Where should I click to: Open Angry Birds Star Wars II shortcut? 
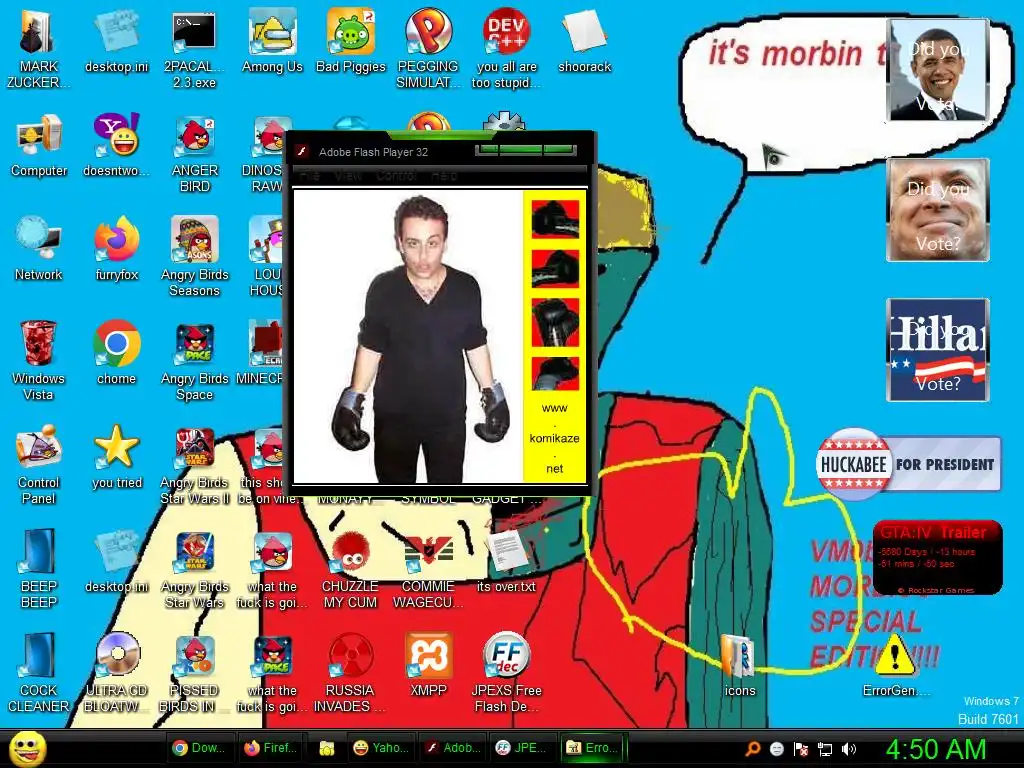coord(194,464)
